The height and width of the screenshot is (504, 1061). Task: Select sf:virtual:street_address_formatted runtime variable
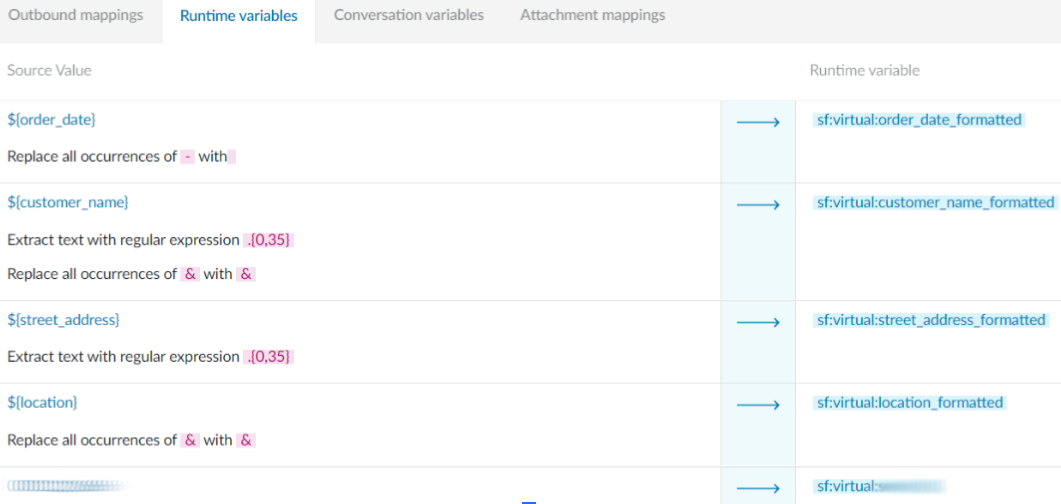[x=931, y=320]
